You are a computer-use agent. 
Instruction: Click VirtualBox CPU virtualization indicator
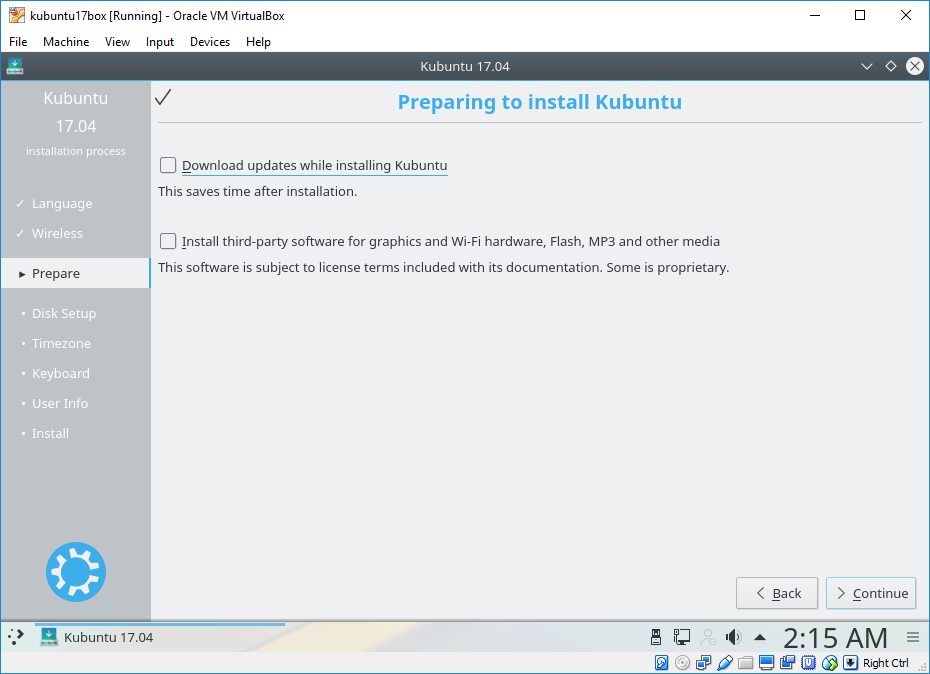(808, 663)
